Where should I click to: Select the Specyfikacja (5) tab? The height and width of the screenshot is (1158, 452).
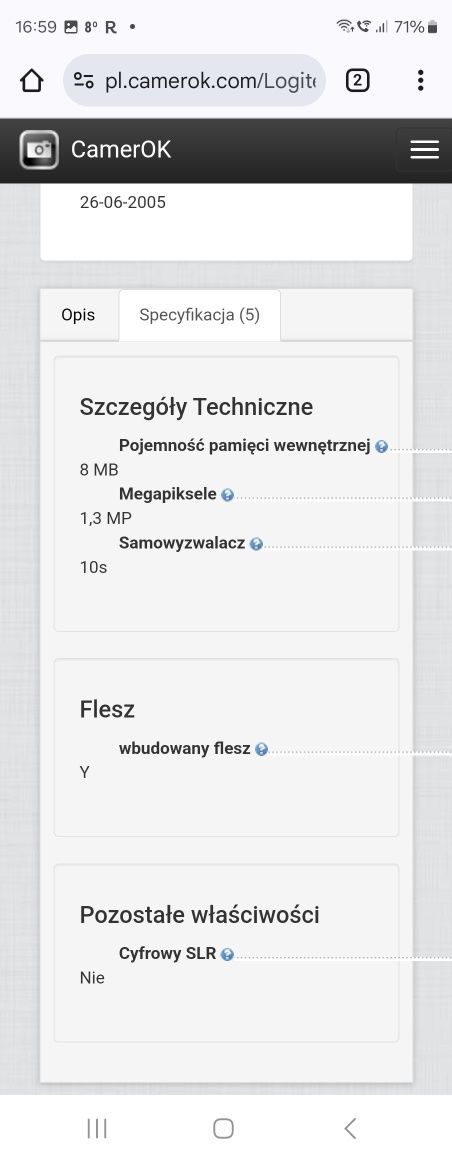tap(199, 315)
